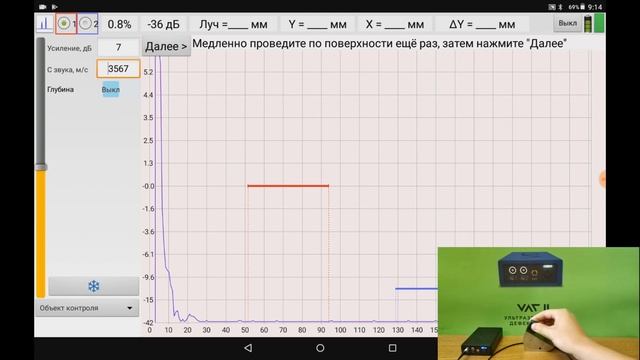Select the red gate line on graph

288,186
